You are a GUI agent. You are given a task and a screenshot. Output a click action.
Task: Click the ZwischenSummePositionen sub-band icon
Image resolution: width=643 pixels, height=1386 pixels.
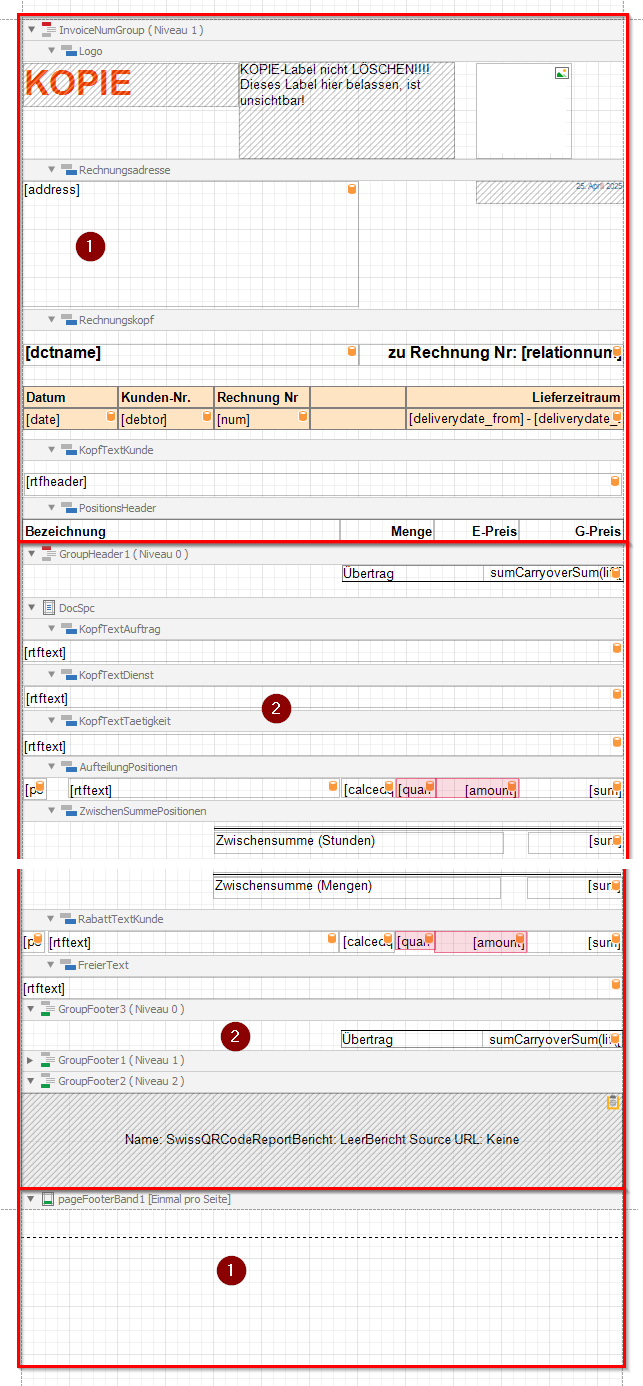click(x=68, y=811)
